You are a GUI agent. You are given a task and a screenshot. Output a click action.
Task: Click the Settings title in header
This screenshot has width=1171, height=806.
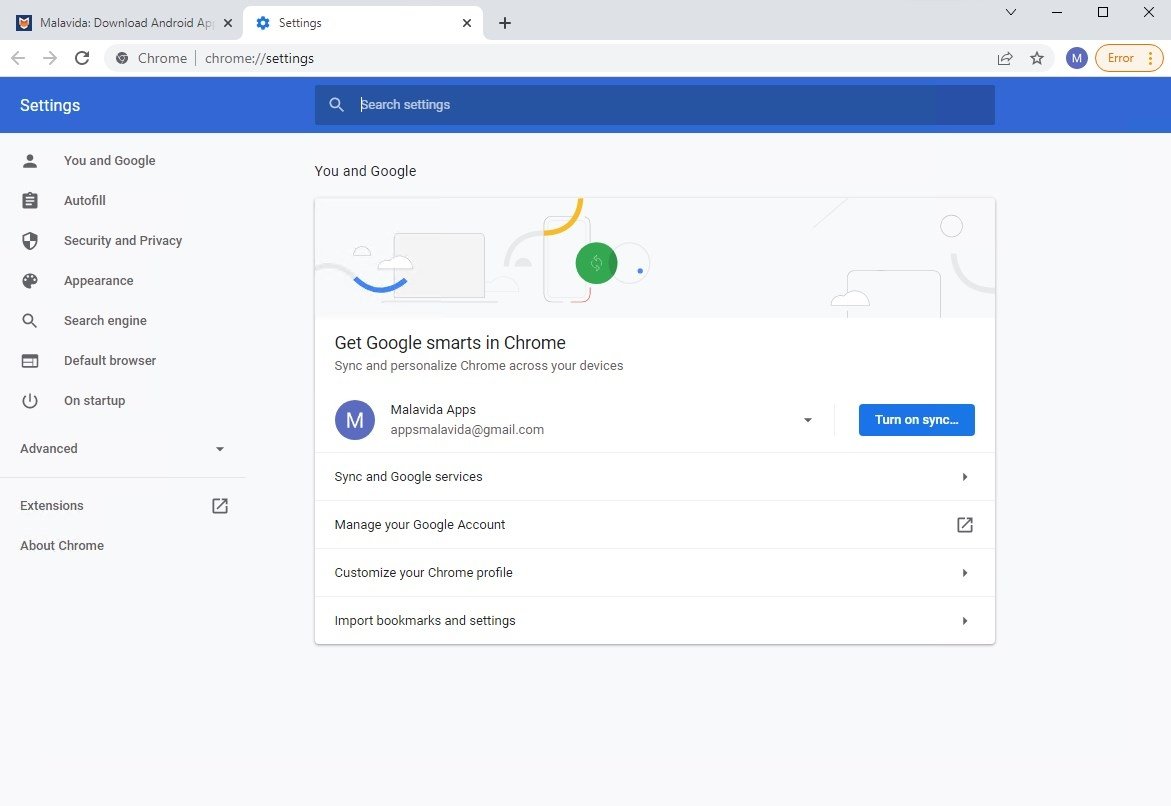(x=50, y=105)
